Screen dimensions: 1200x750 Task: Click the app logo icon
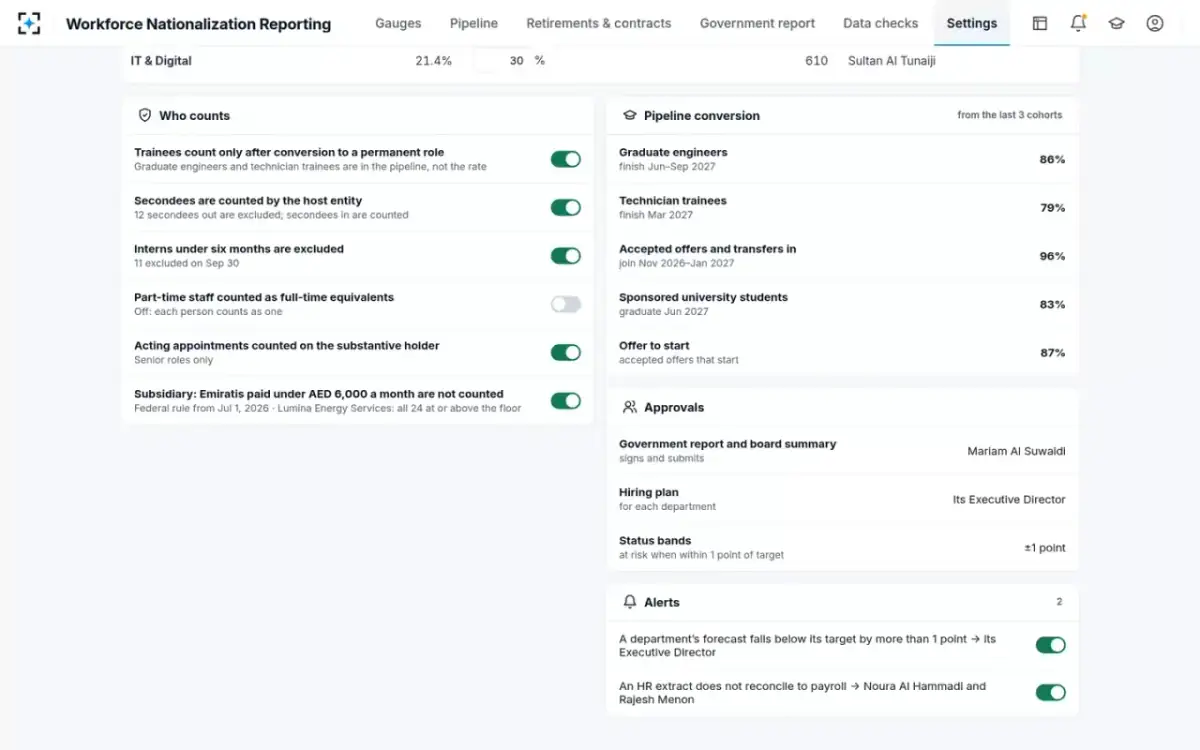29,23
